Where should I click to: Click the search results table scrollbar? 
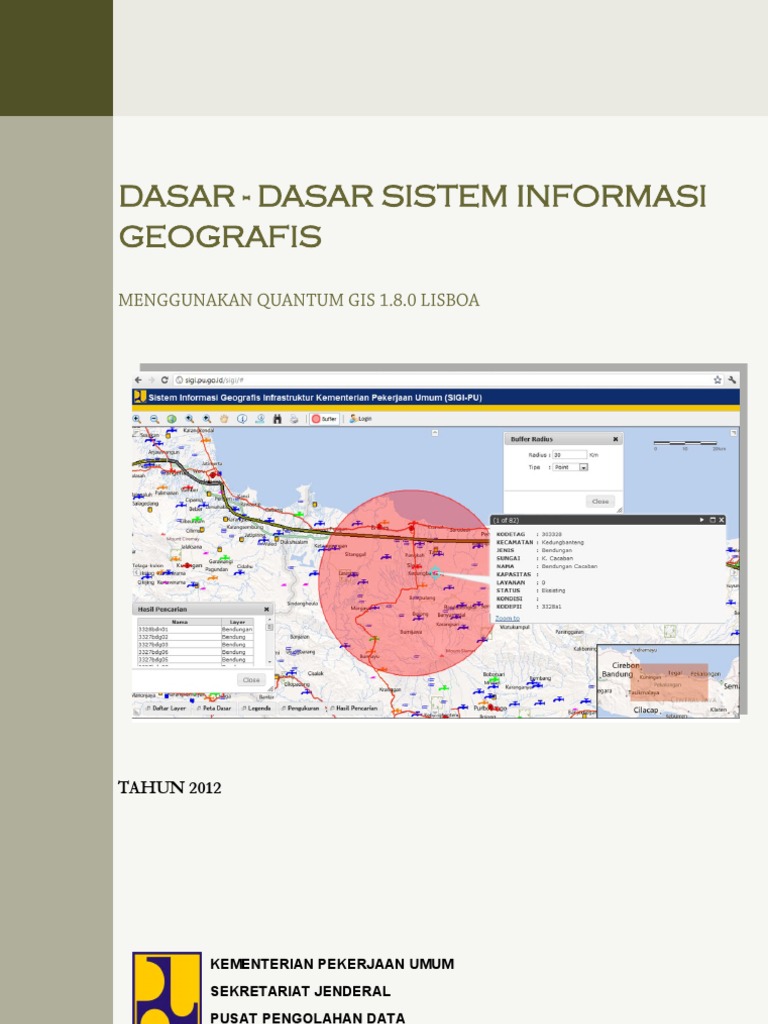pos(269,641)
